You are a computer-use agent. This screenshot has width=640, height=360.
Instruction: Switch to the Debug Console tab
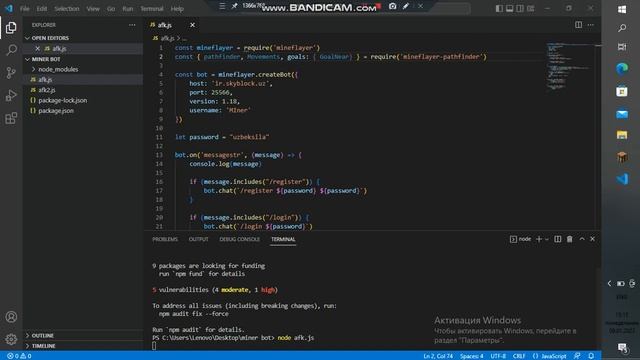click(x=240, y=239)
